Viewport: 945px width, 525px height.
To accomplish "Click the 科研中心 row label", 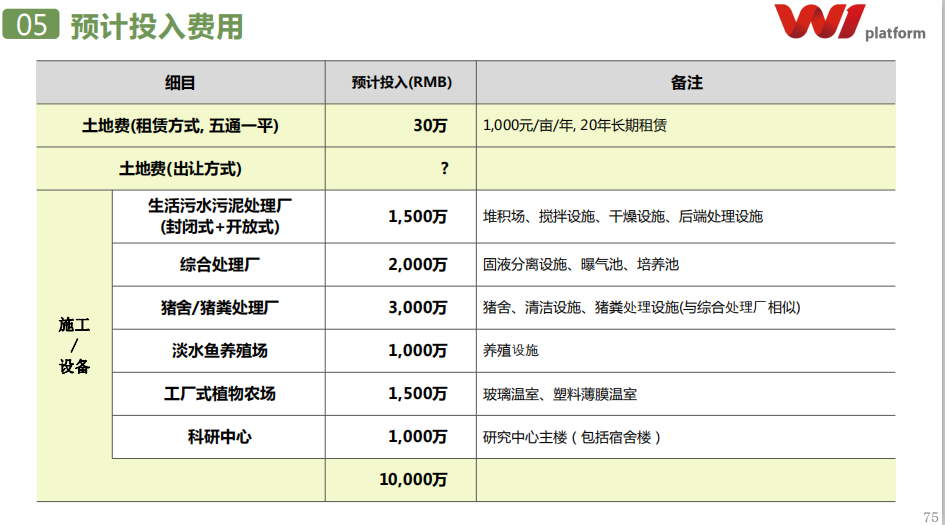I will [x=219, y=437].
